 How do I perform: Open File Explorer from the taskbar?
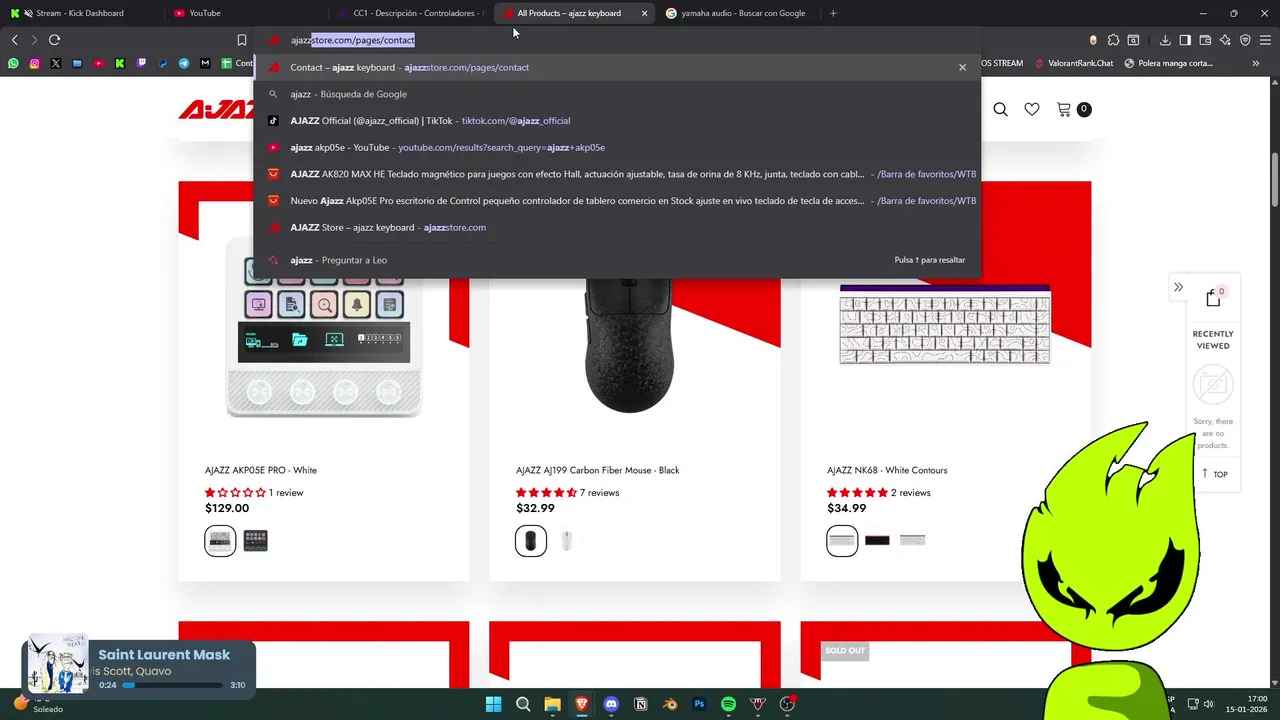tap(552, 704)
